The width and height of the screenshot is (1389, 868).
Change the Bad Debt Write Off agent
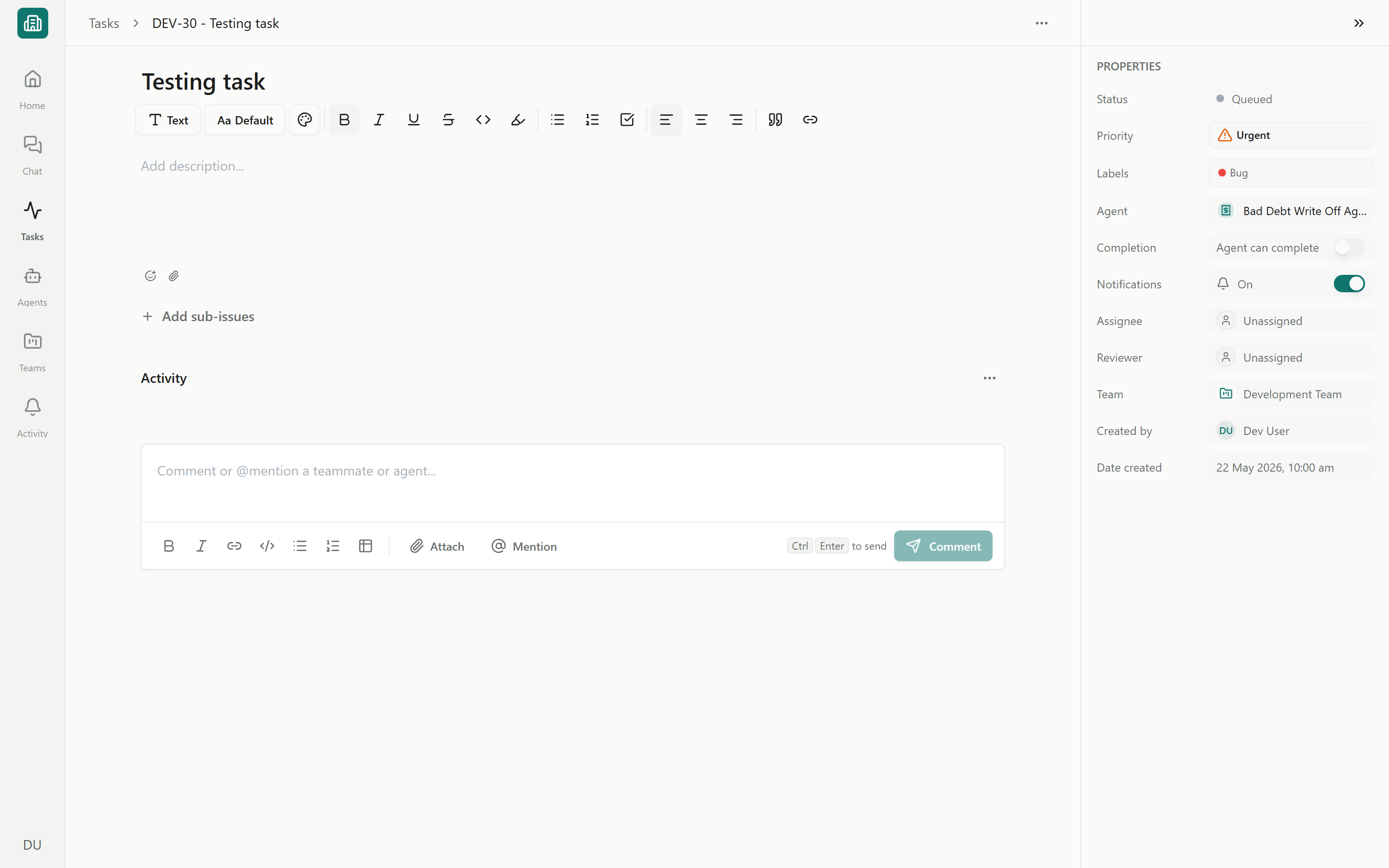(x=1291, y=211)
